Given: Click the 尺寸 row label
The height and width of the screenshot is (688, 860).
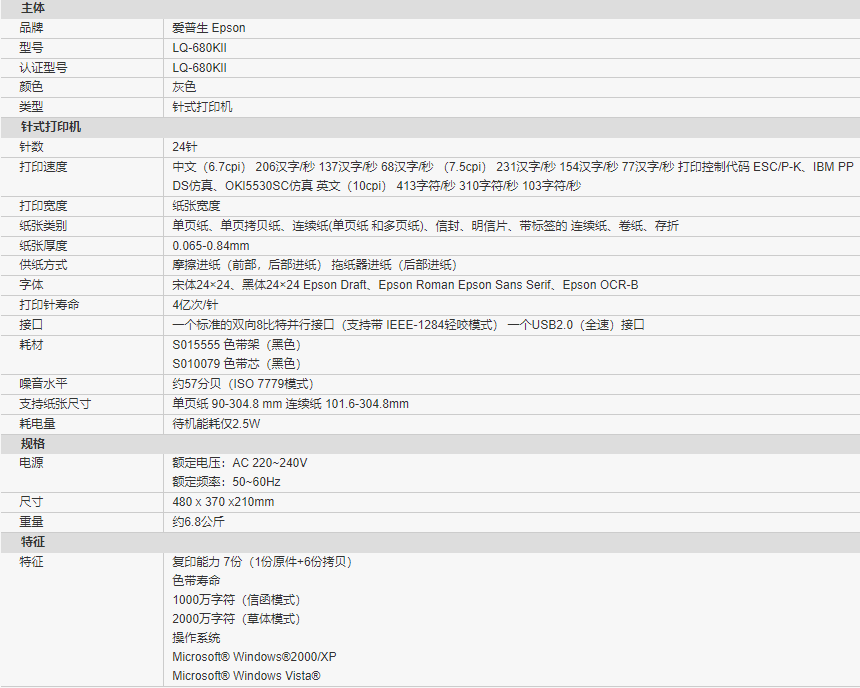Looking at the screenshot, I should (31, 501).
